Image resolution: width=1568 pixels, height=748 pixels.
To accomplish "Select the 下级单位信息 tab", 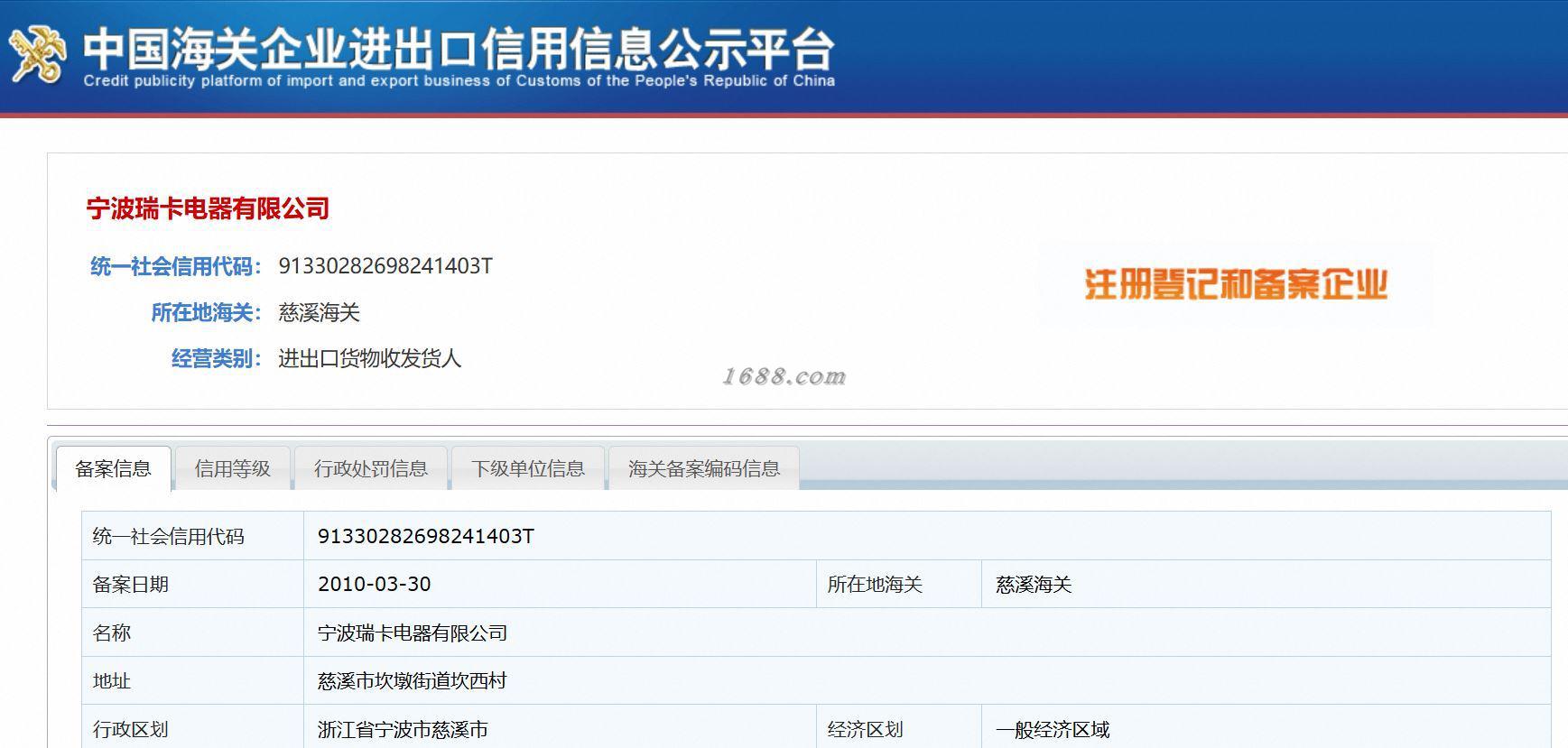I will click(x=527, y=468).
